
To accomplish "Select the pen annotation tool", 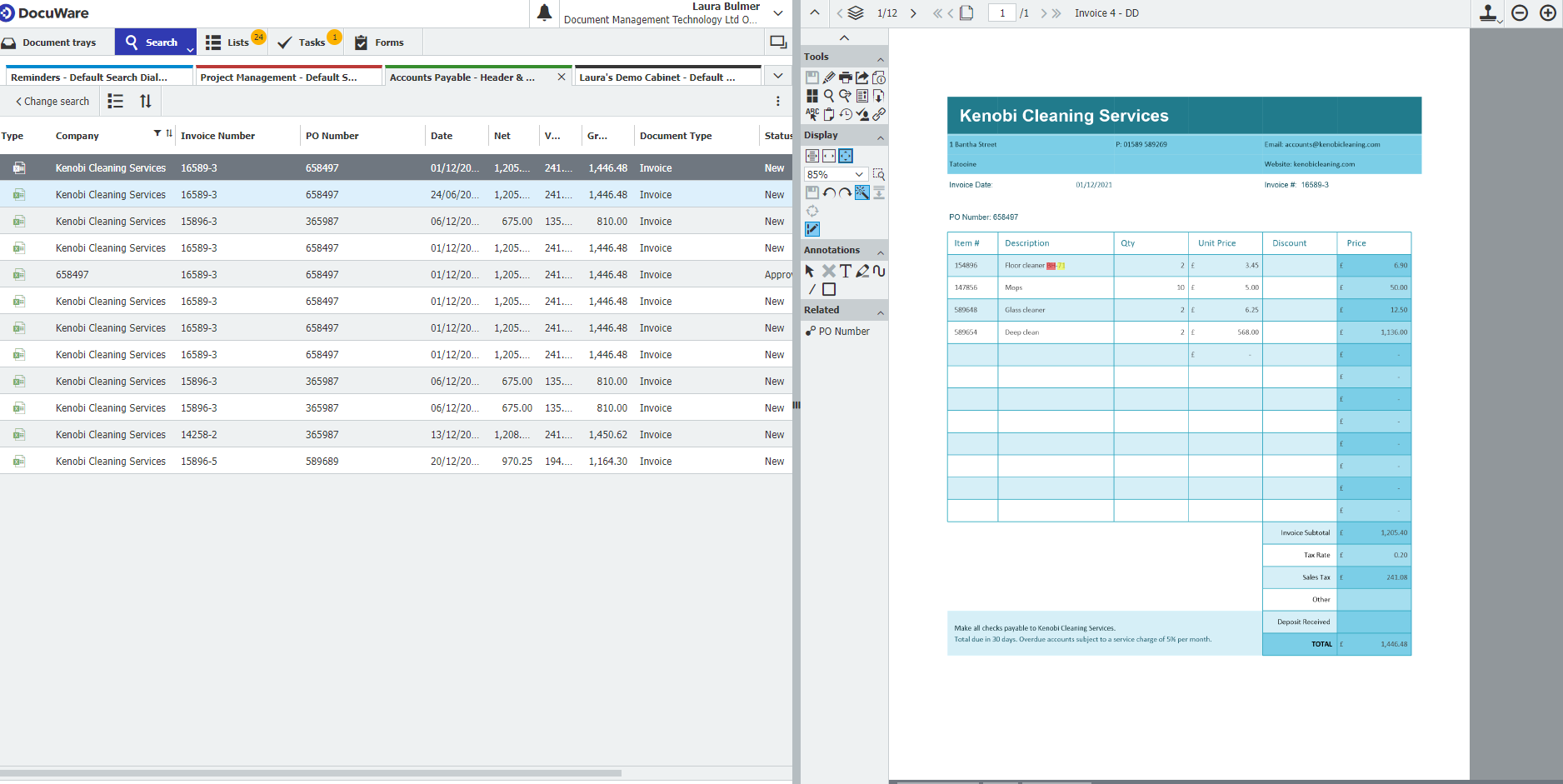I will point(862,271).
